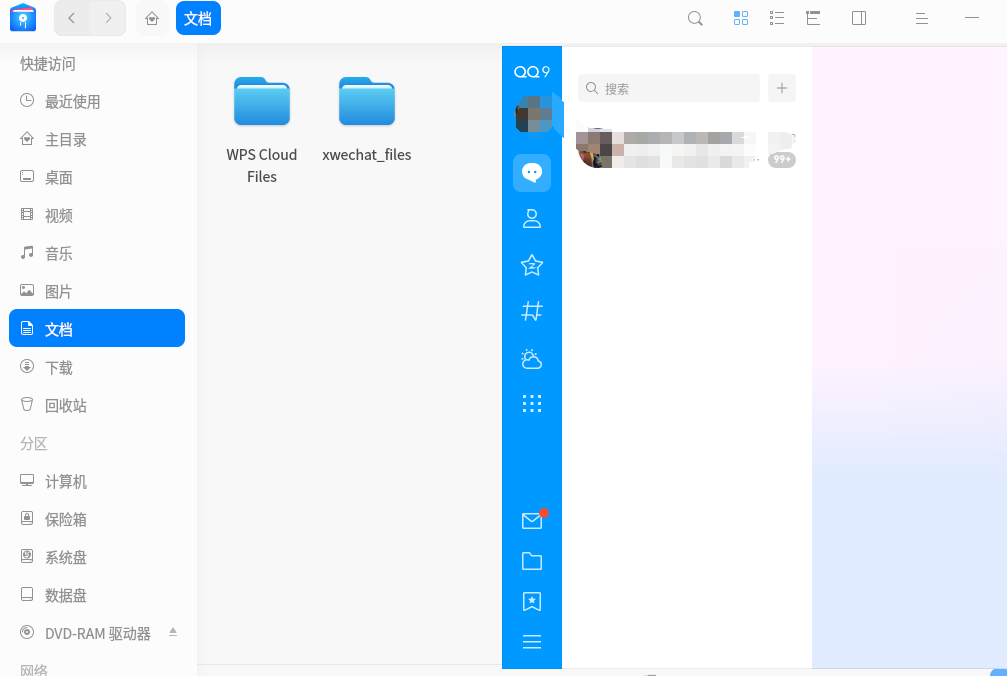Open the QQ apps grid icon
Screen dimensions: 1007x676
pos(532,403)
